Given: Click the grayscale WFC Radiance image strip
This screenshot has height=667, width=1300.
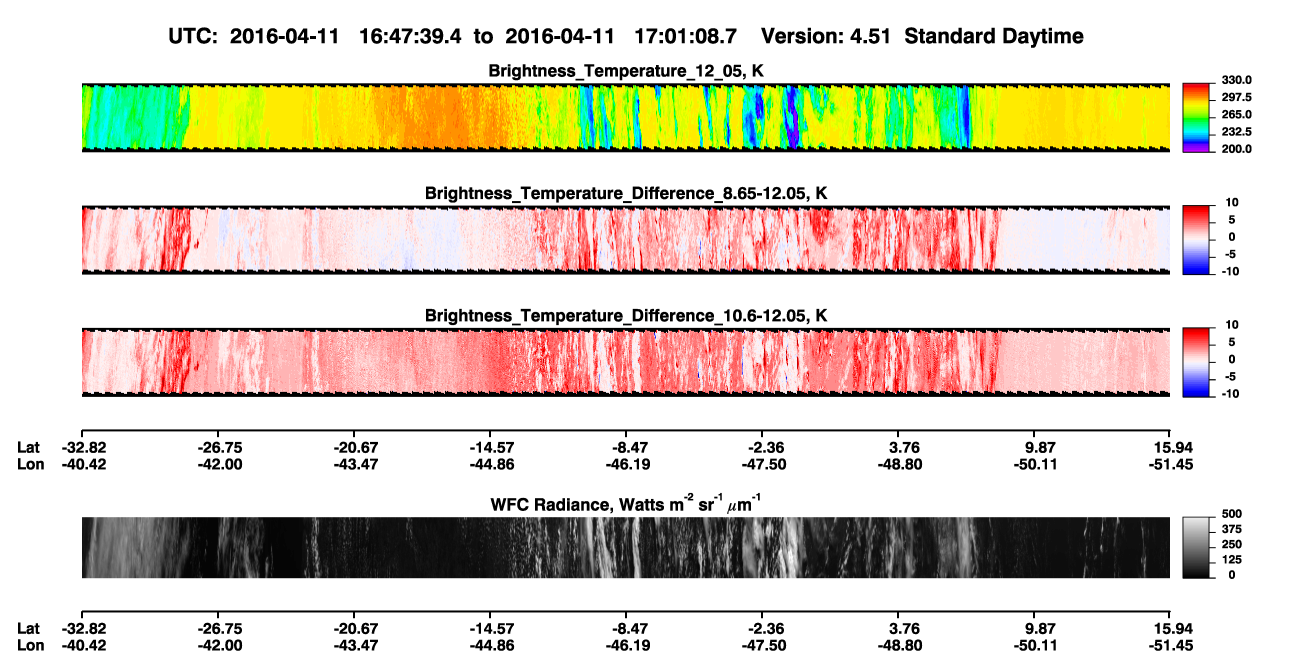Looking at the screenshot, I should (625, 548).
